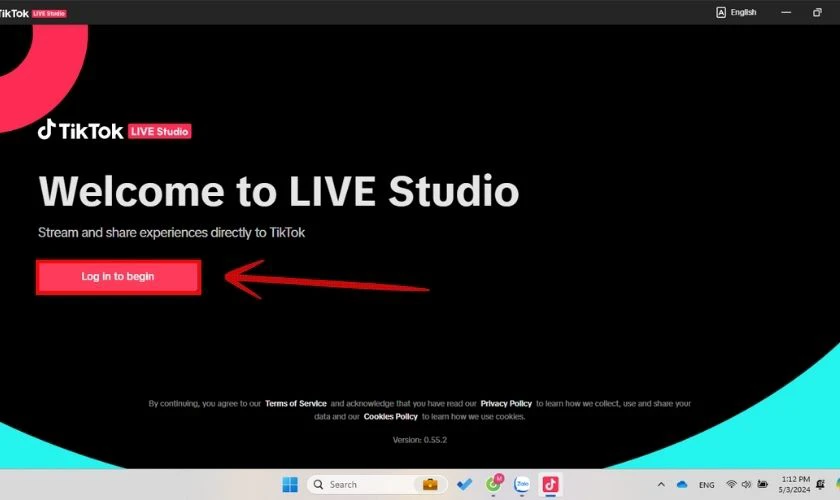
Task: Click the Welcome to LIVE Studio heading
Action: [x=279, y=191]
